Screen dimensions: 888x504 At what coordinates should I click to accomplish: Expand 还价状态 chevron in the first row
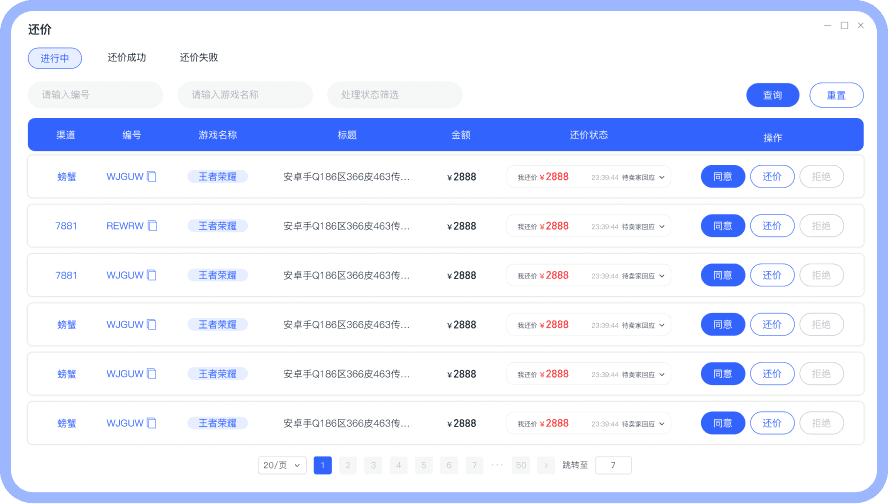coord(661,177)
